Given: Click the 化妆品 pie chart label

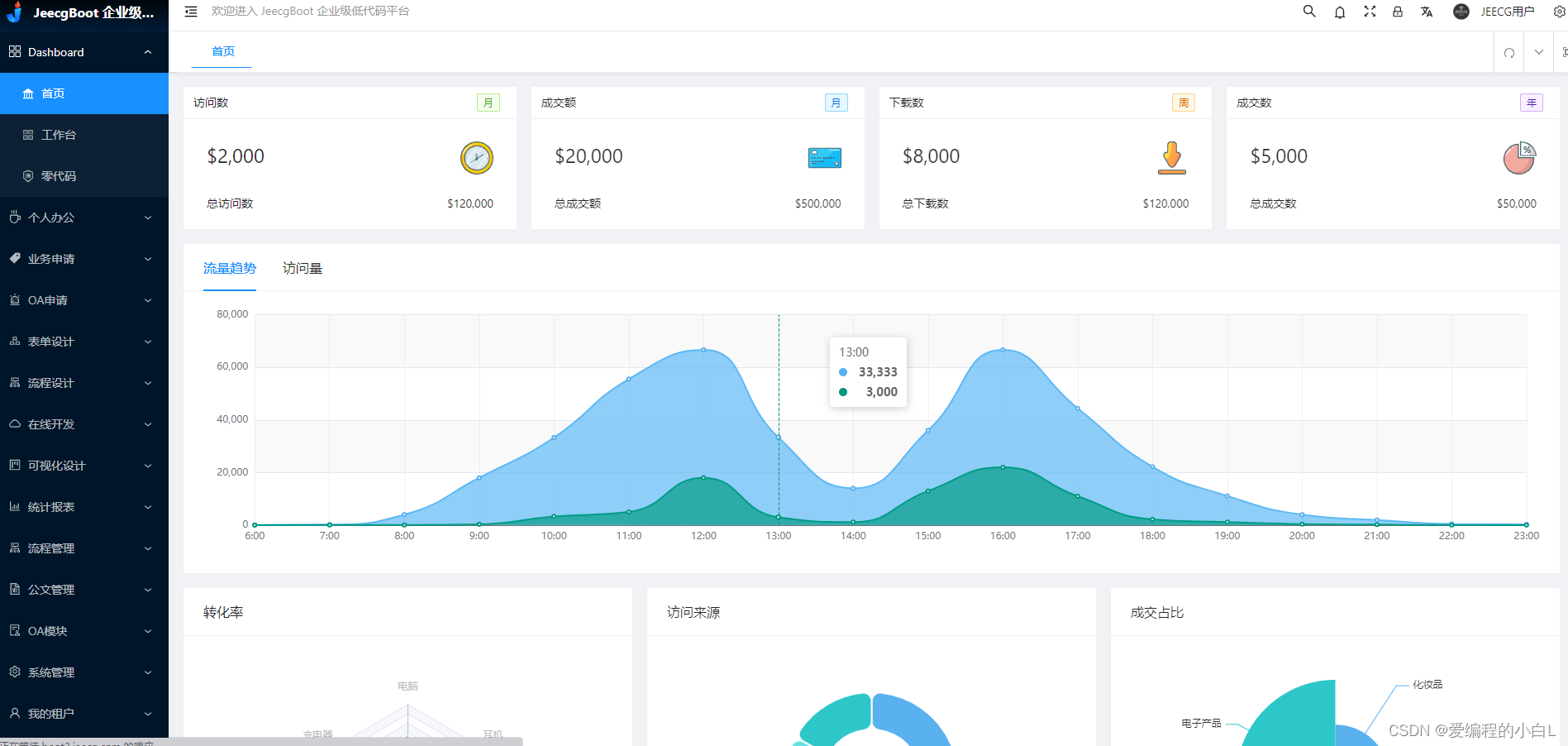Looking at the screenshot, I should click(x=1427, y=685).
